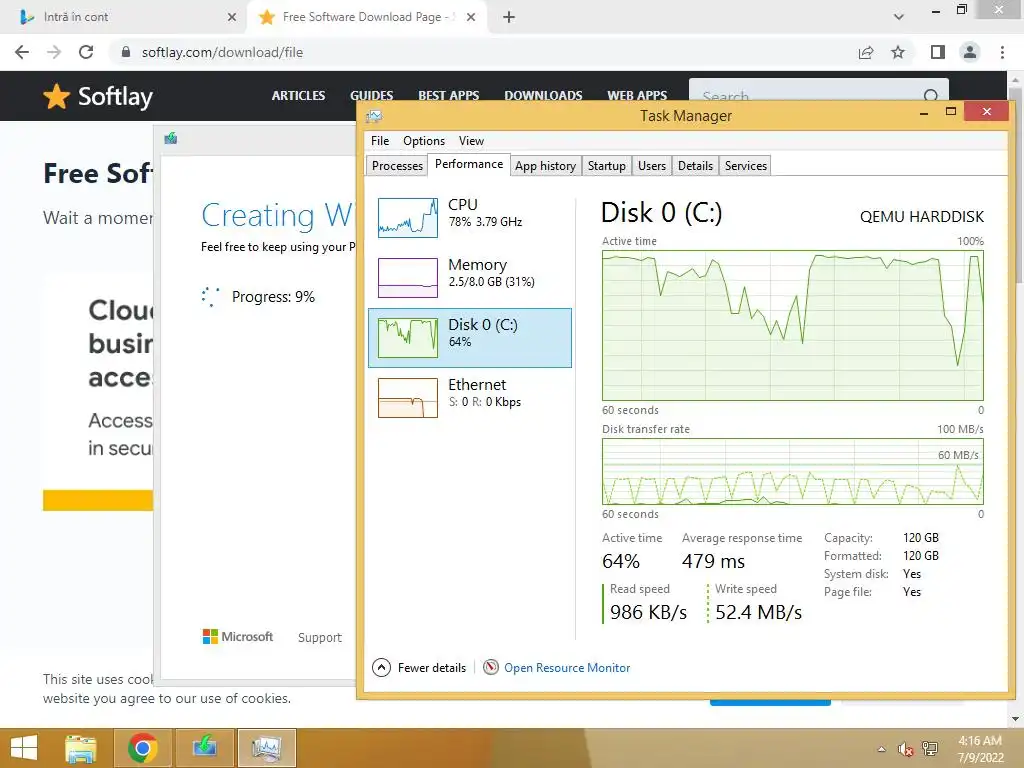Select the CPU performance graph thumbnail

pyautogui.click(x=408, y=217)
